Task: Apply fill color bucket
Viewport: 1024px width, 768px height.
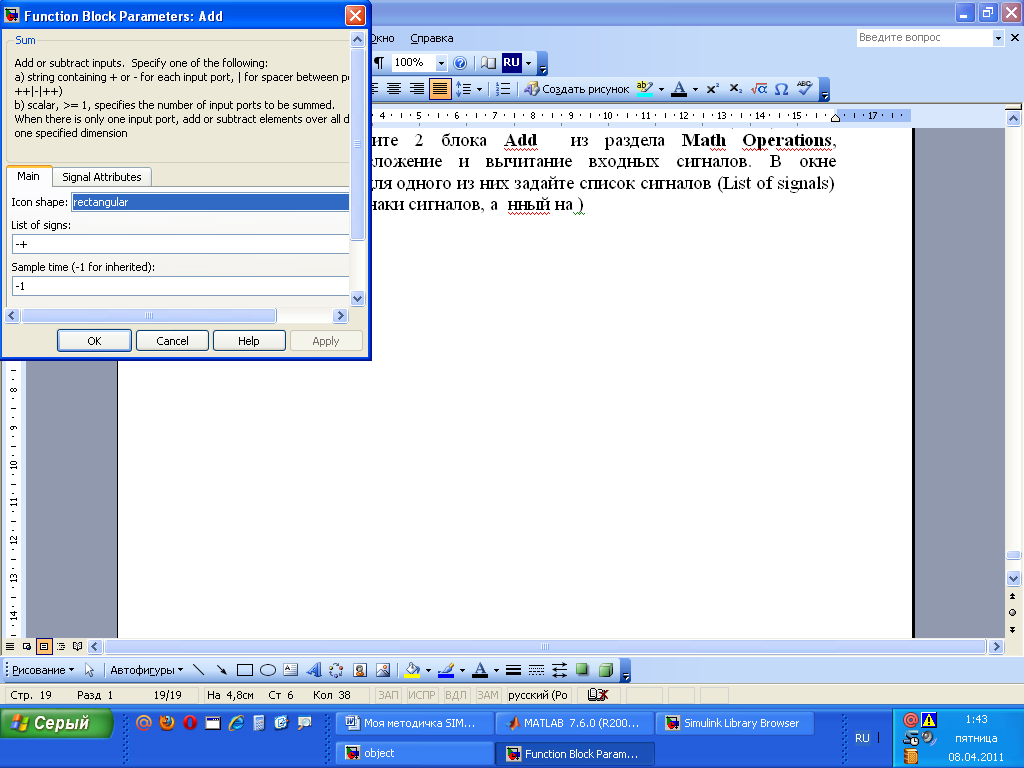Action: point(412,670)
